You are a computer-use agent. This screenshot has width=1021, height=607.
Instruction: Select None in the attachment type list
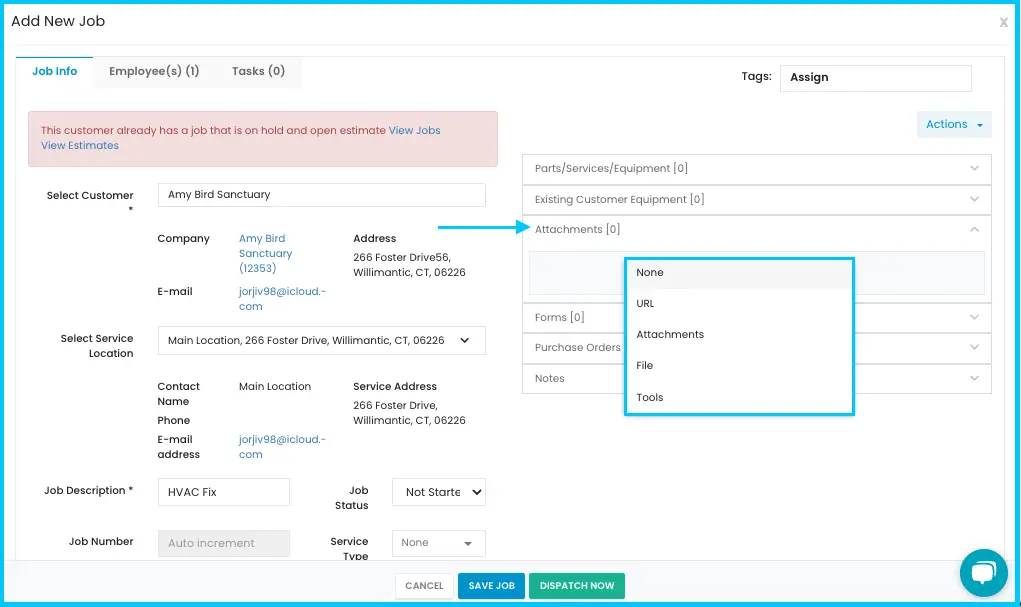pyautogui.click(x=739, y=273)
